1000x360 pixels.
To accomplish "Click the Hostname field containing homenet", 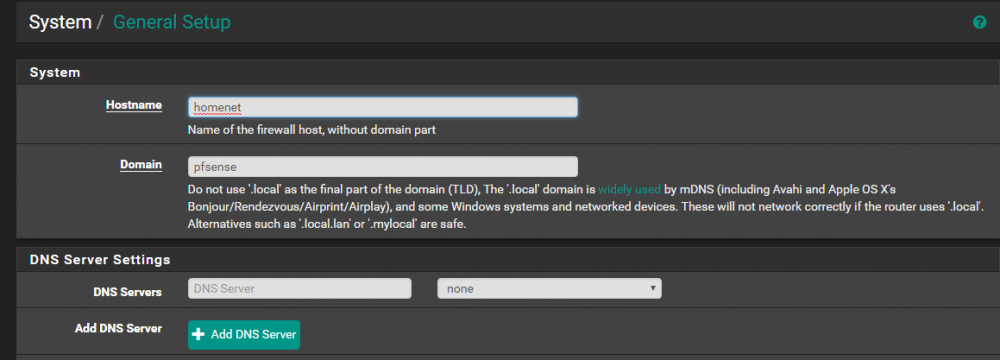I will pos(383,107).
